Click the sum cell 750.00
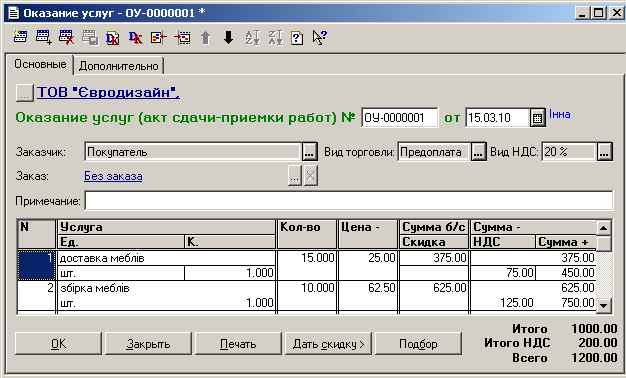The width and height of the screenshot is (626, 378). pyautogui.click(x=566, y=303)
